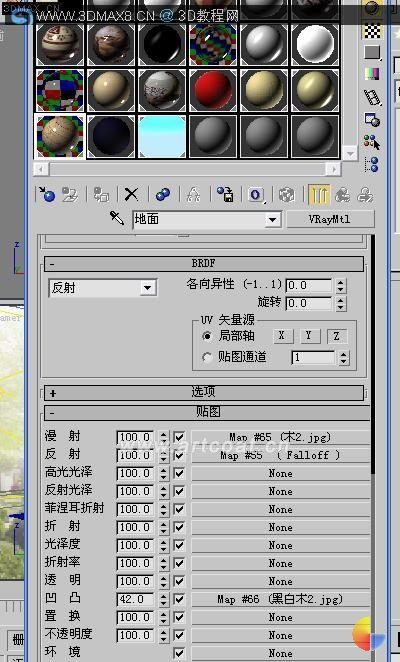Adjust 各向异性 spinner arrows
The width and height of the screenshot is (400, 662).
tap(340, 286)
